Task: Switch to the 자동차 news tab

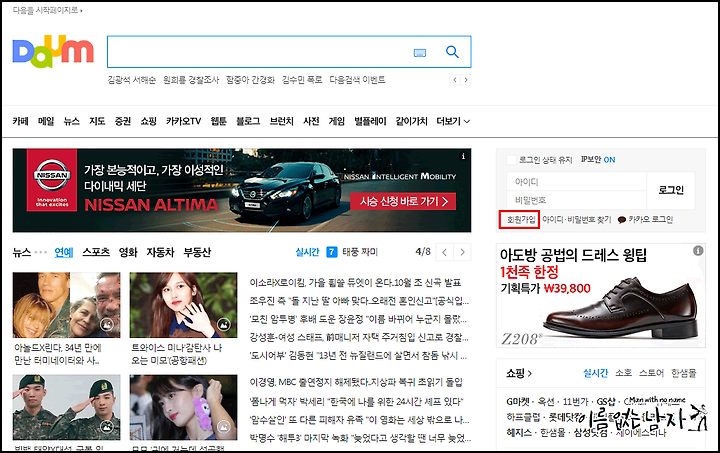Action: click(160, 252)
